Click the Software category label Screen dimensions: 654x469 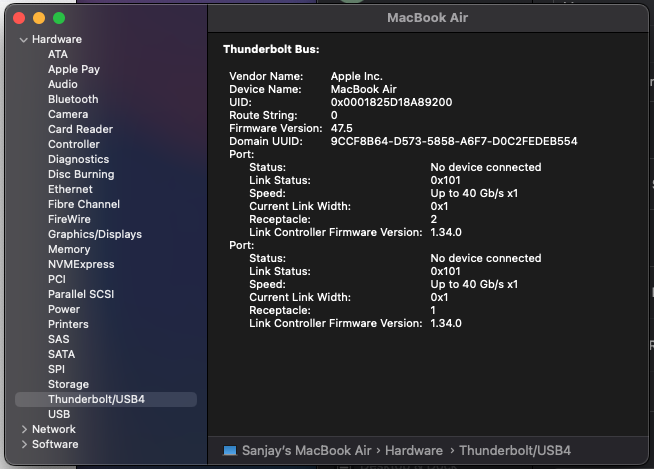55,444
